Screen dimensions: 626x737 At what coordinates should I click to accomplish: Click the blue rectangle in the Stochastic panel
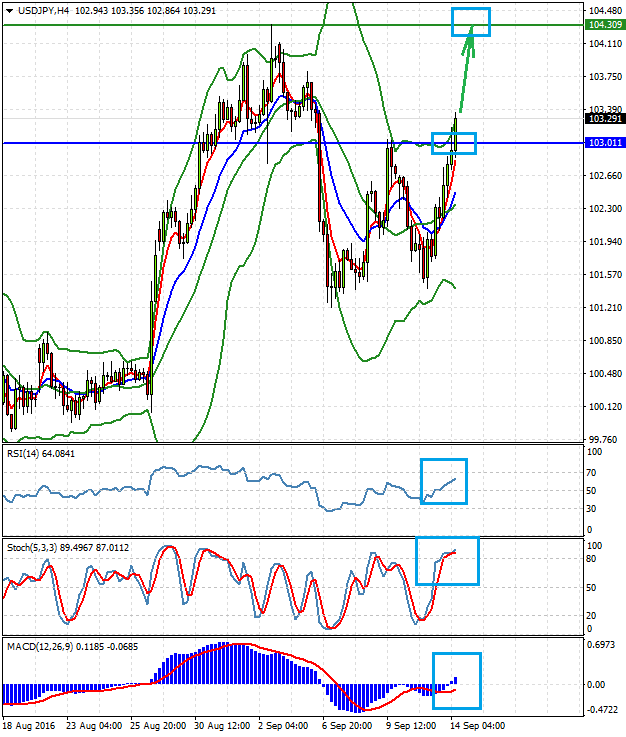[x=447, y=561]
